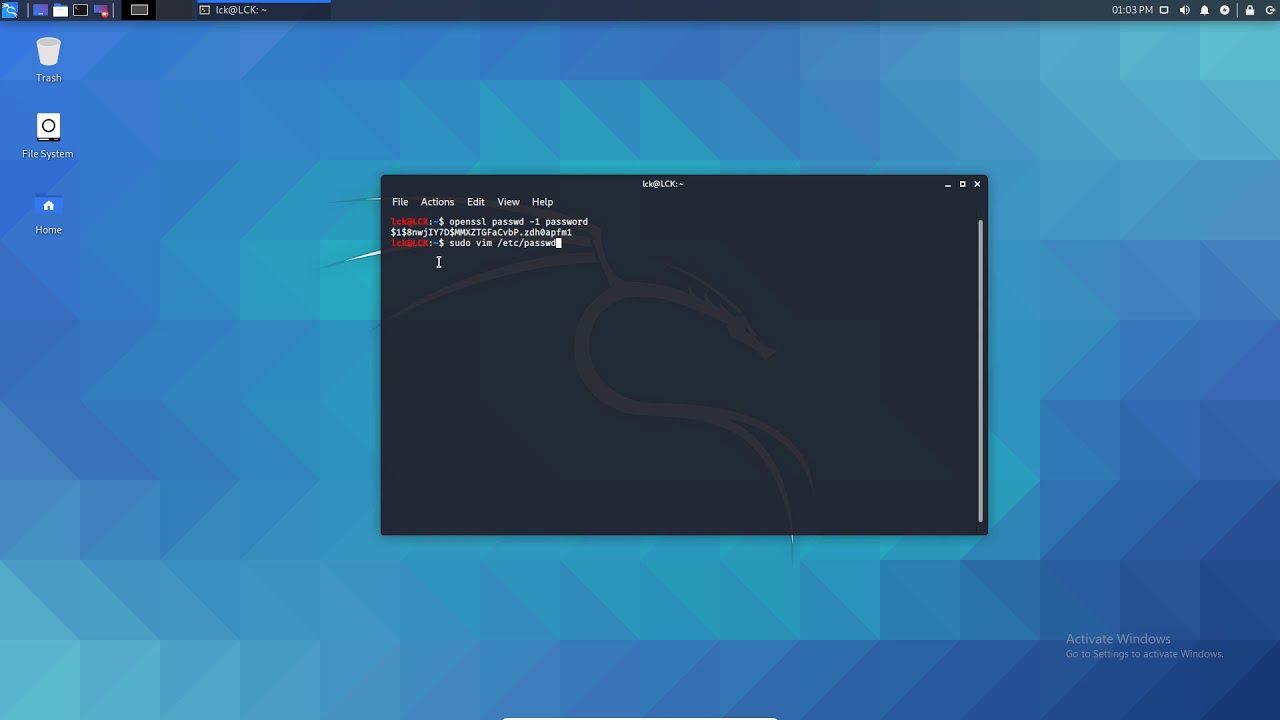Screen dimensions: 1280x720
Task: Select the Trash desktop icon
Action: pyautogui.click(x=48, y=60)
